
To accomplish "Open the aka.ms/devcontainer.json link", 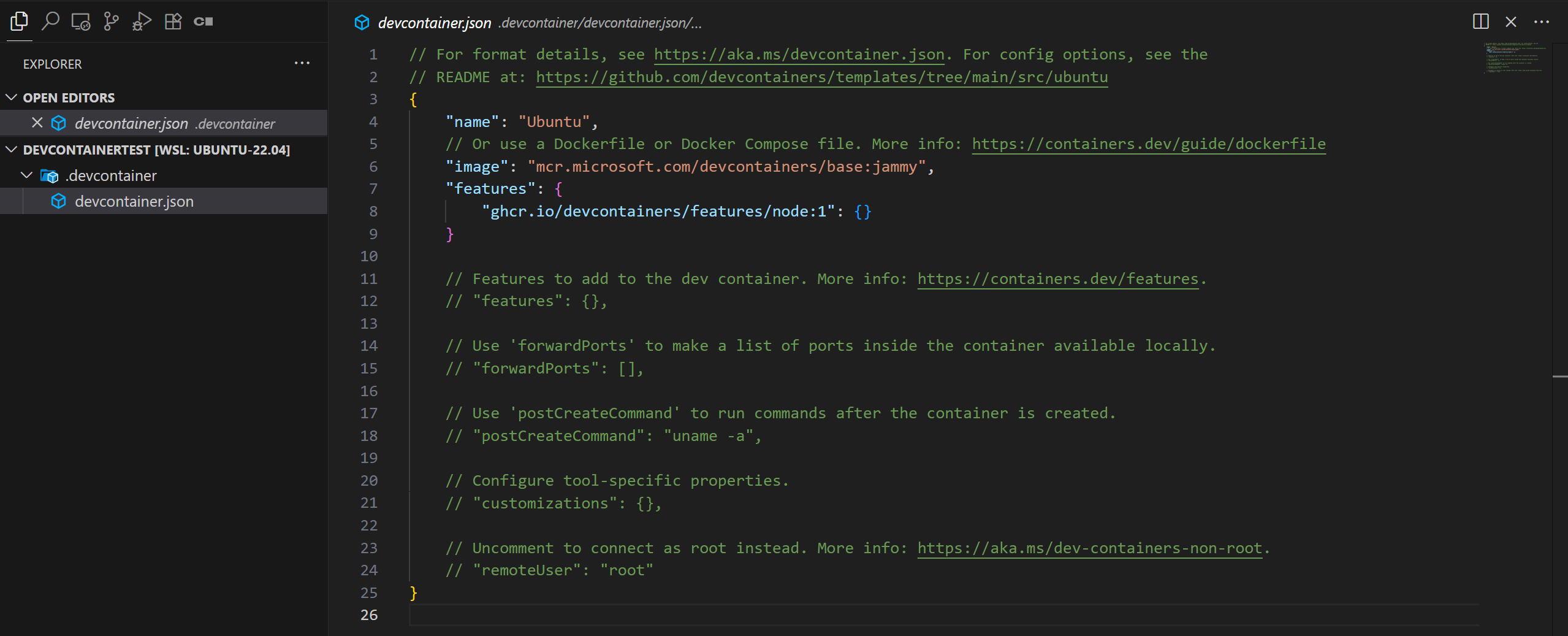I will click(799, 55).
